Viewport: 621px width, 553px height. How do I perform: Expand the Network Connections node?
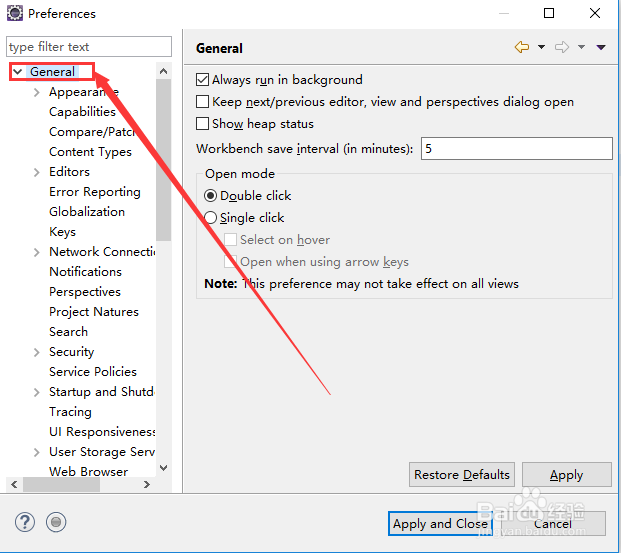point(36,252)
